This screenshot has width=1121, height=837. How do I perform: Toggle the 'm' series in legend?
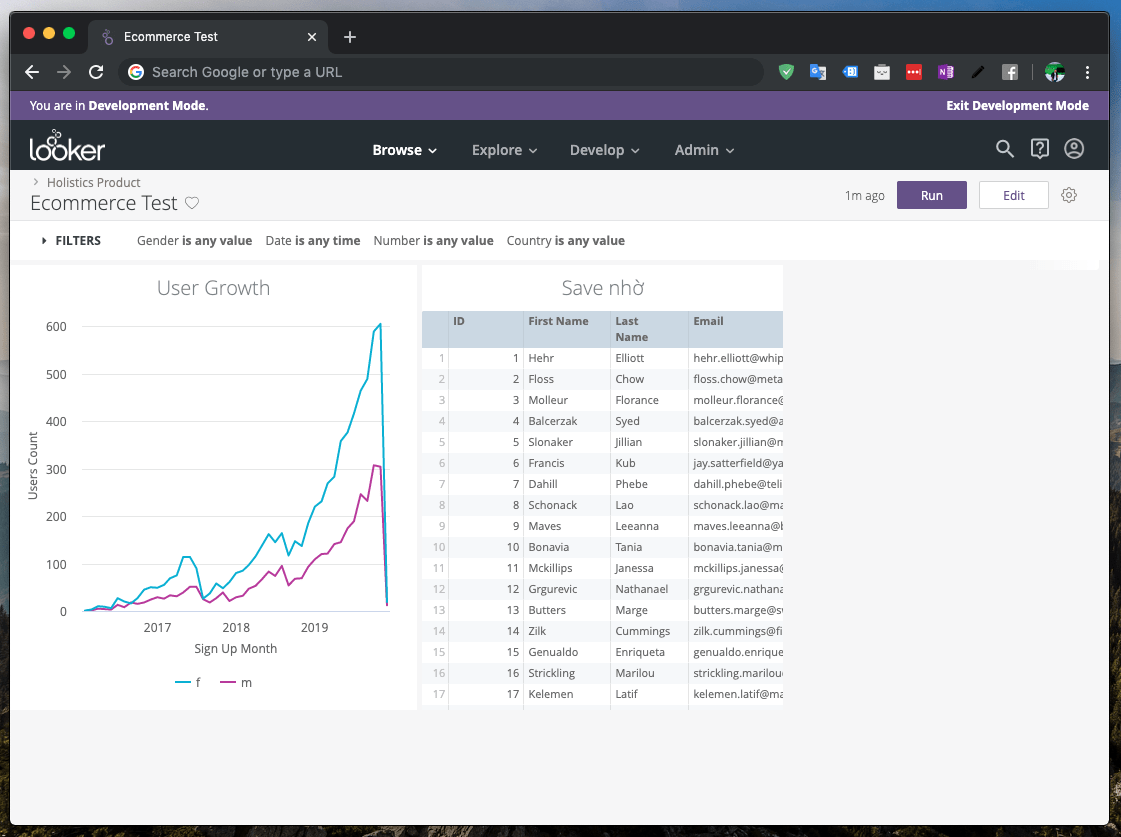(236, 683)
